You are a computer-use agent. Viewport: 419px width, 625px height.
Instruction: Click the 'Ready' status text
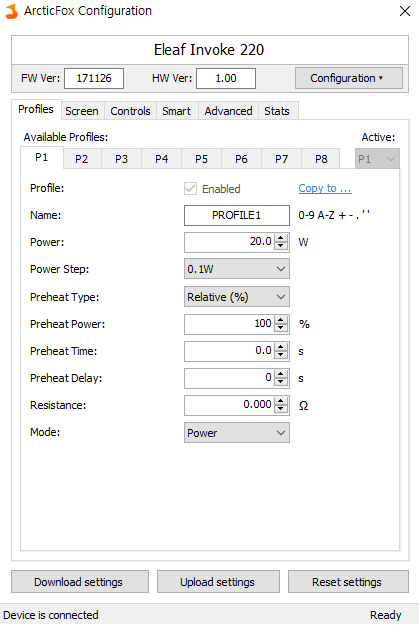(x=386, y=615)
